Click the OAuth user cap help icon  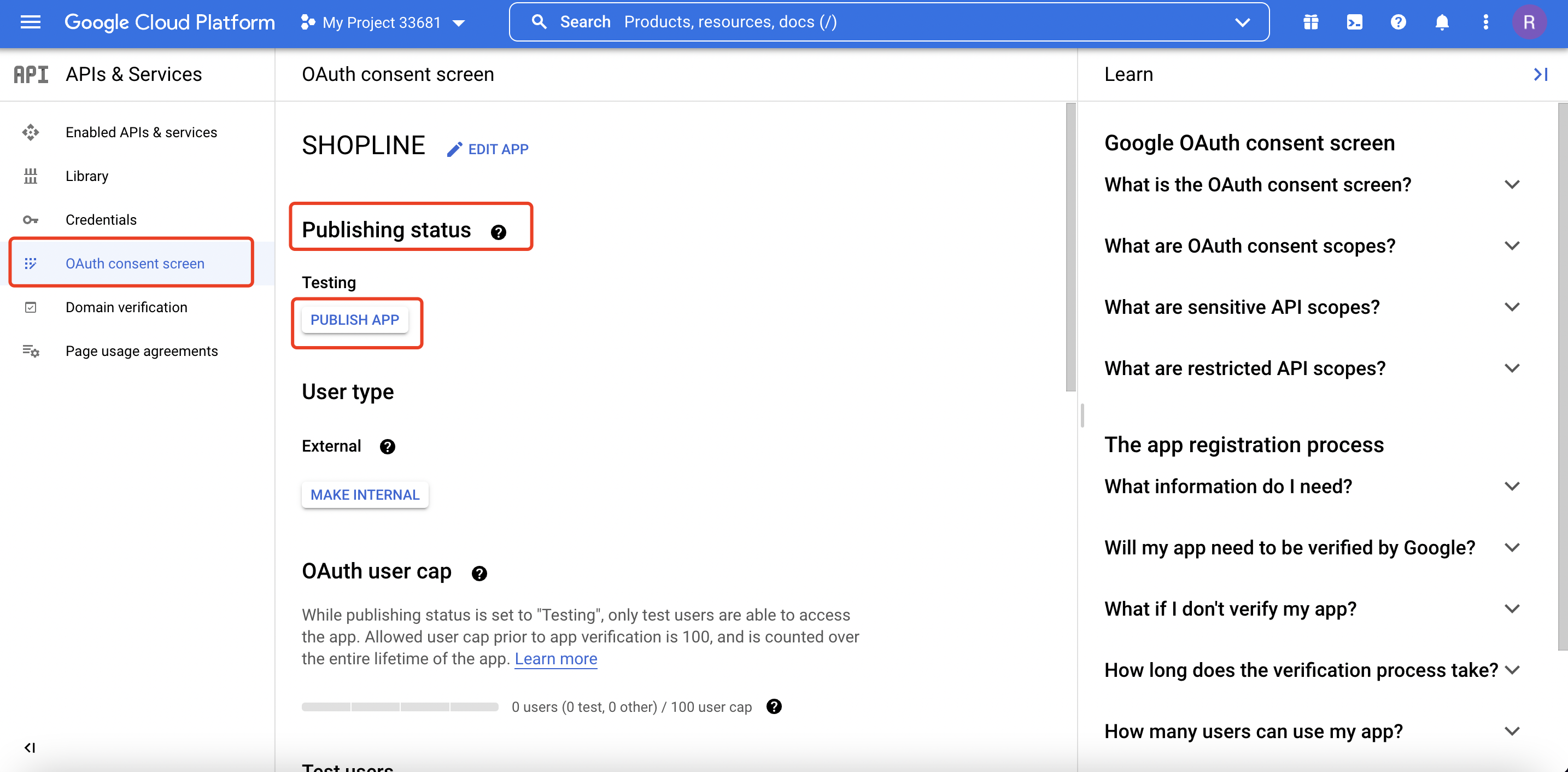point(479,573)
